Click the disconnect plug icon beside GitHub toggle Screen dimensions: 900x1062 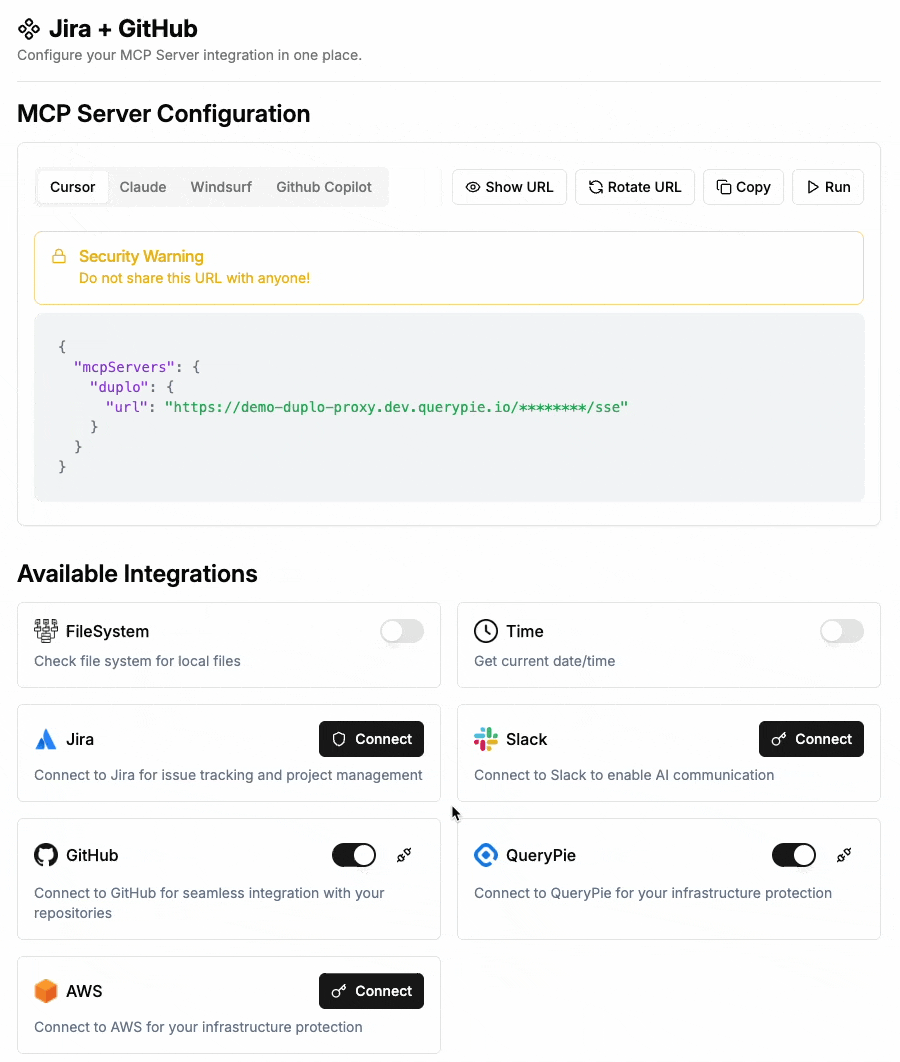click(404, 855)
